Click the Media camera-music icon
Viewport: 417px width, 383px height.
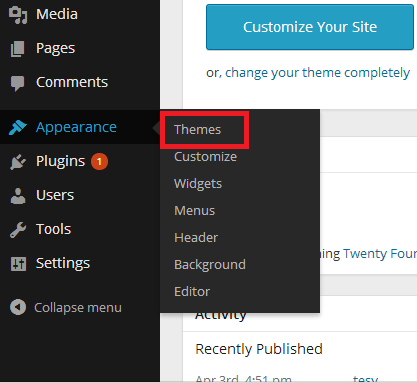pos(18,15)
